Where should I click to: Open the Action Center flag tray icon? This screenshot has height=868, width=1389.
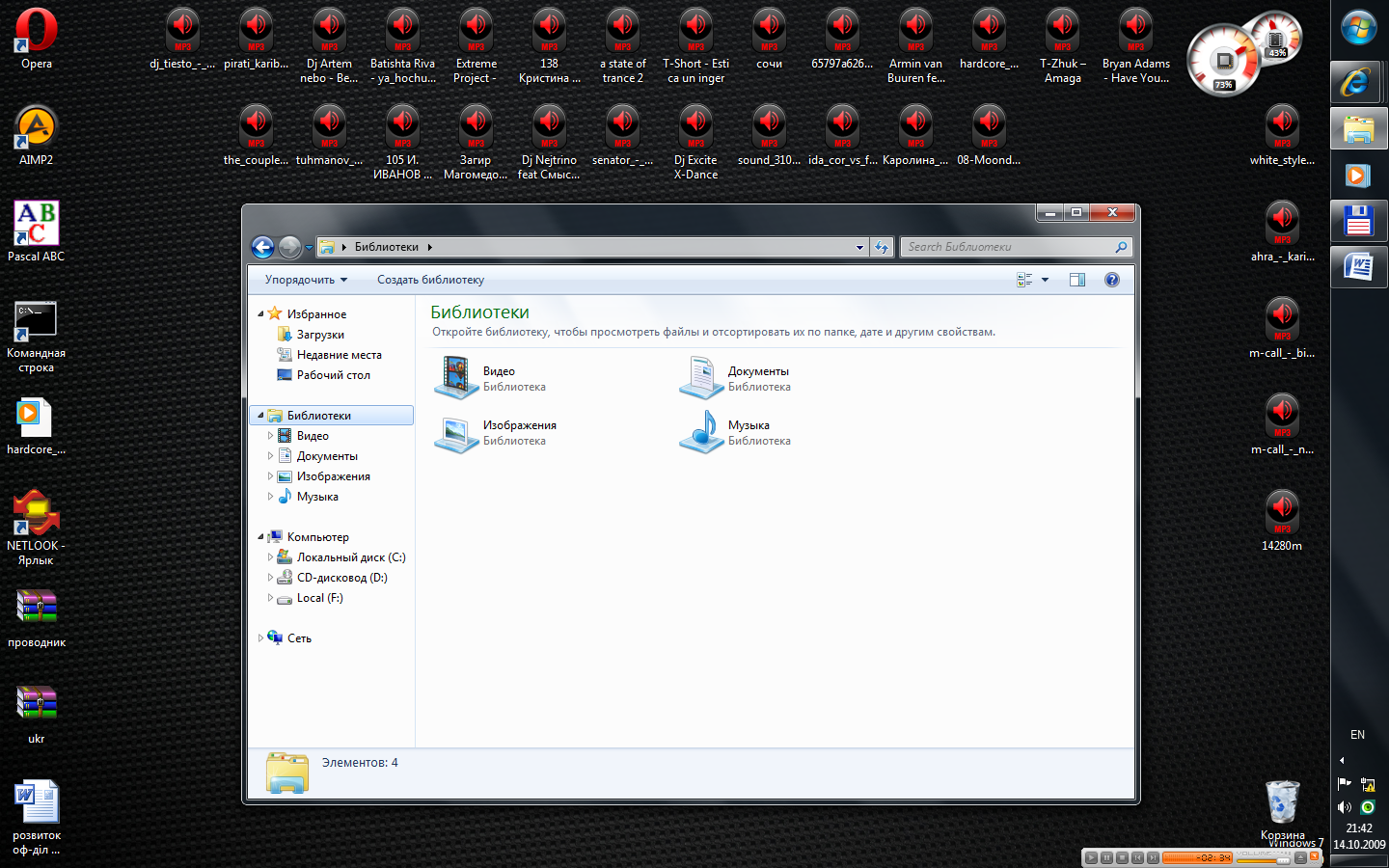pos(1345,784)
